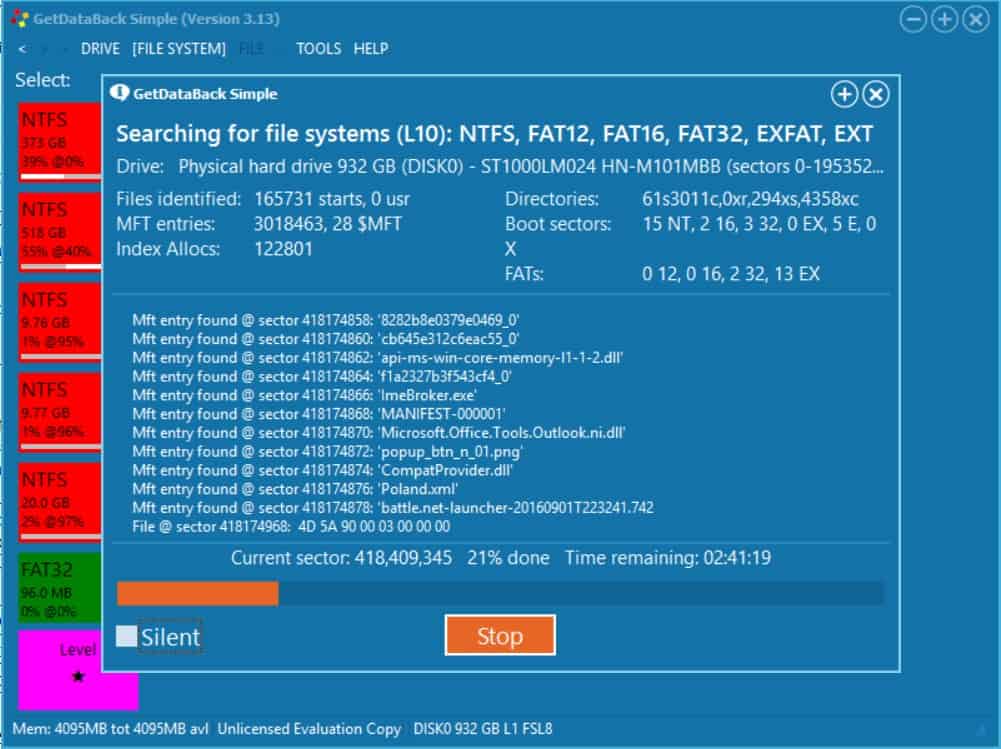
Task: Click the Directories value 61s3011c
Action: click(750, 199)
